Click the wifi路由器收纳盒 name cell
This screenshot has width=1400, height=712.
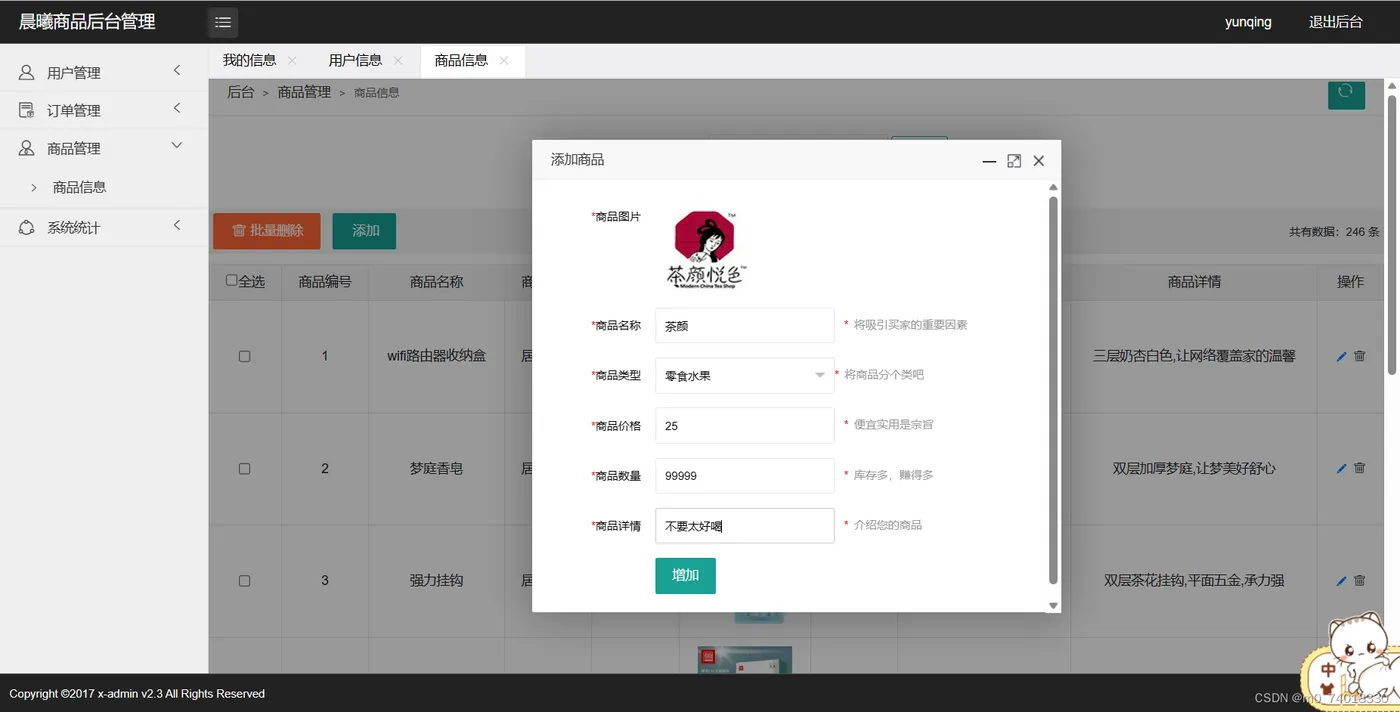[437, 356]
